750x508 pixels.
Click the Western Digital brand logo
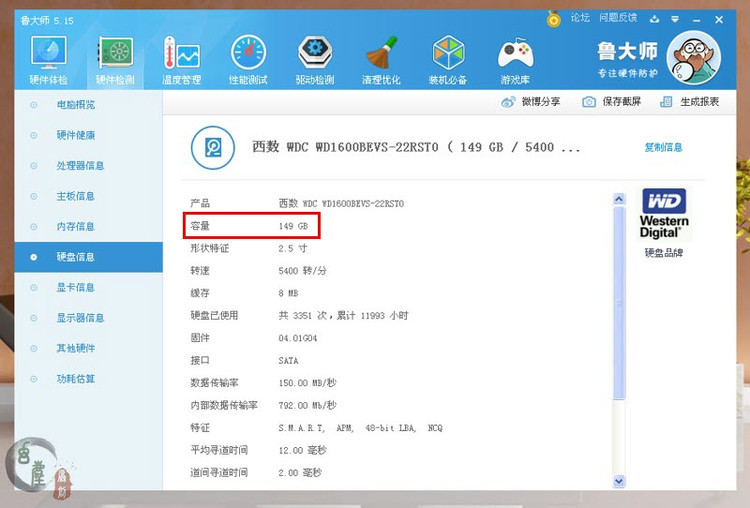(x=664, y=213)
